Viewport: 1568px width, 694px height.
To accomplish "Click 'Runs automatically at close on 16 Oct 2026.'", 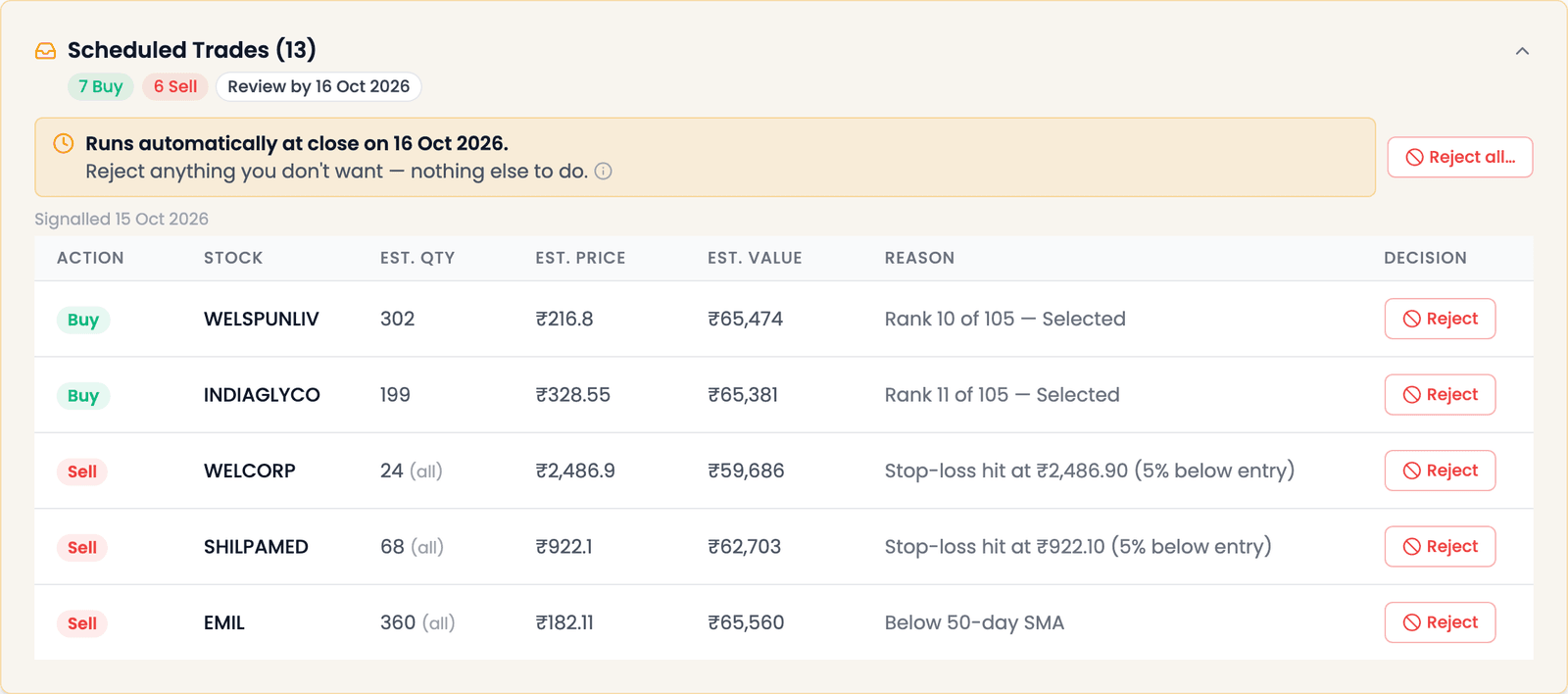I will [x=297, y=143].
